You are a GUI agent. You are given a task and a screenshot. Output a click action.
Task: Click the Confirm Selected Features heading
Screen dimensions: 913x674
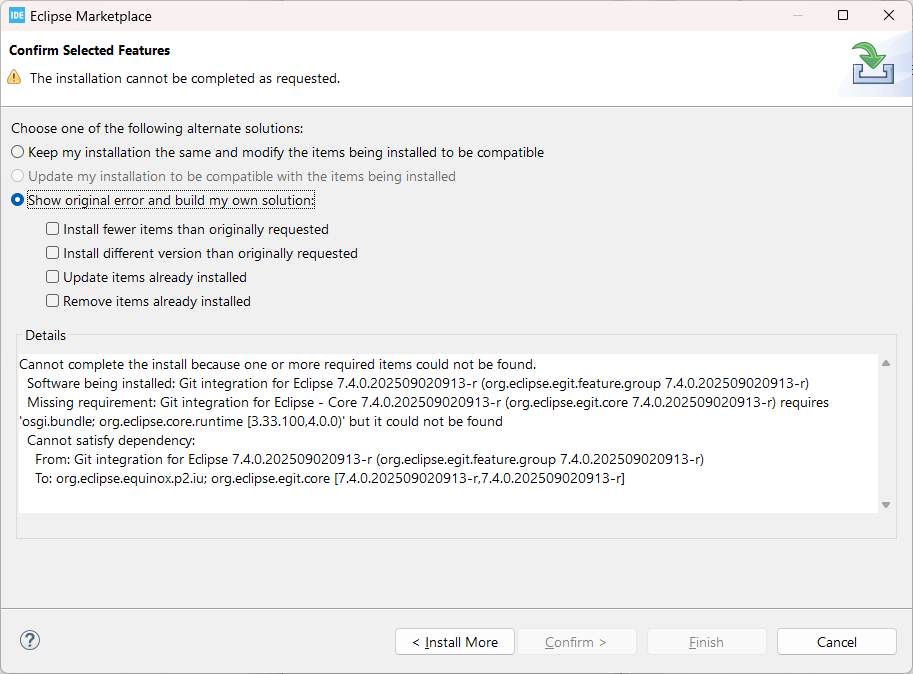(x=90, y=50)
